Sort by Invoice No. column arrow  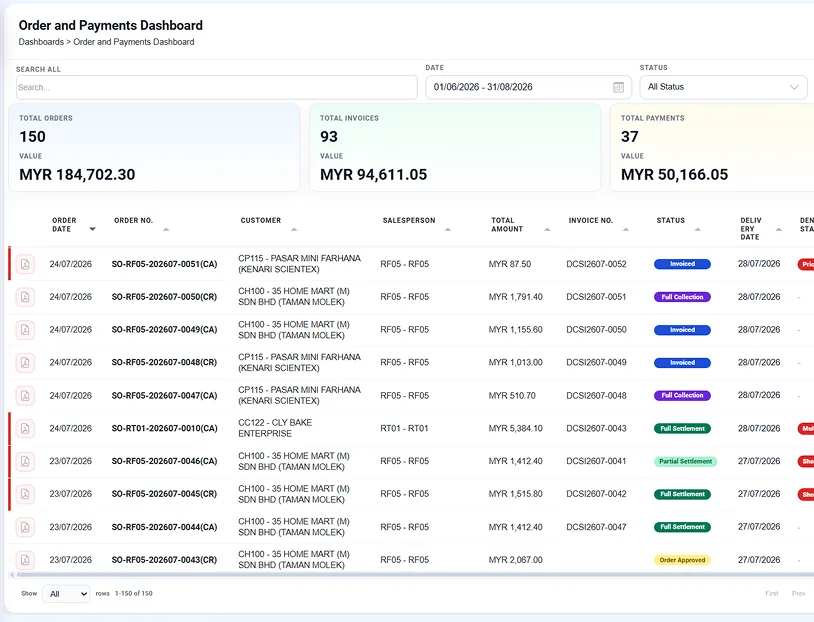[x=626, y=229]
